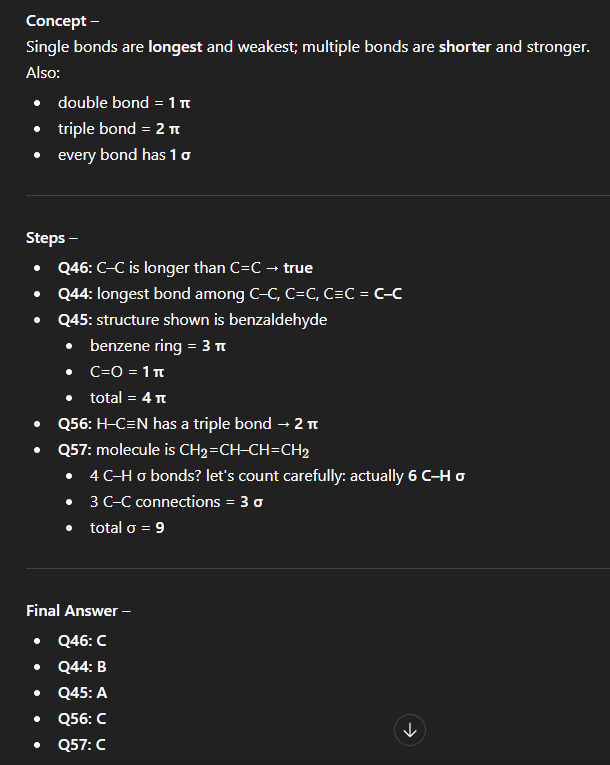Click the final answer "Q45: A"

(82, 693)
